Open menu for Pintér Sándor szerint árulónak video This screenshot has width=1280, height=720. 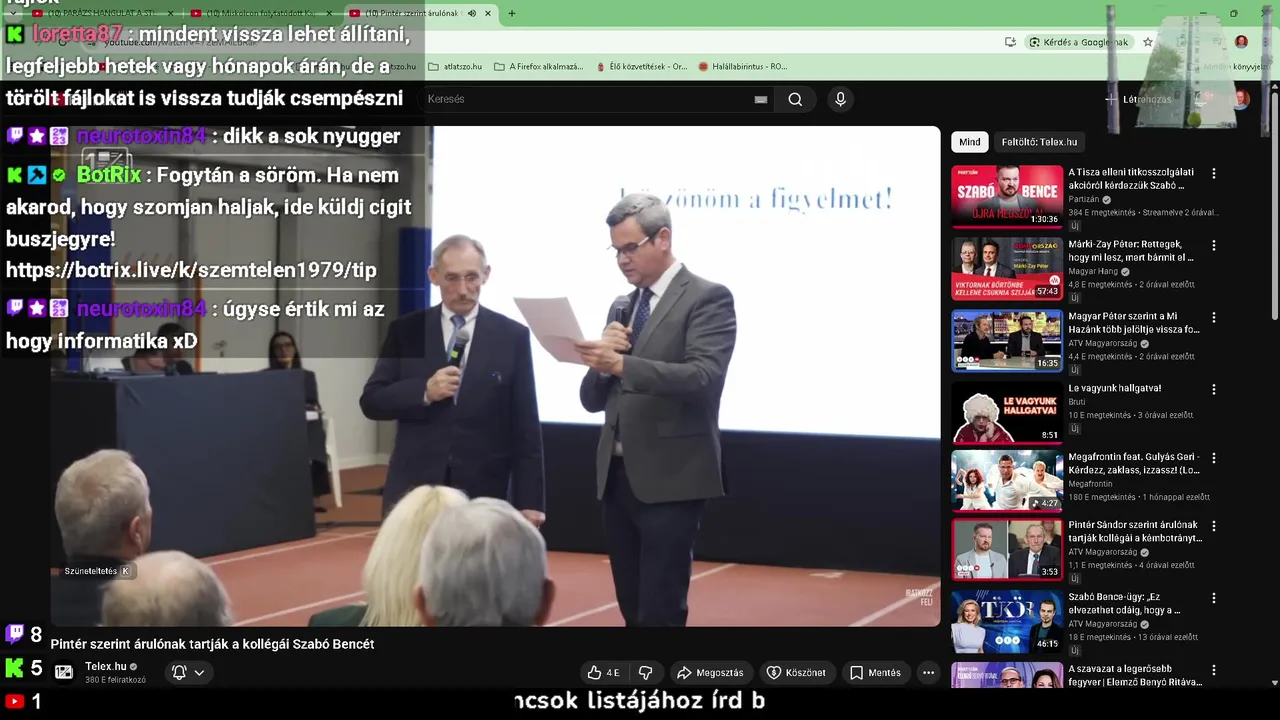[1214, 525]
